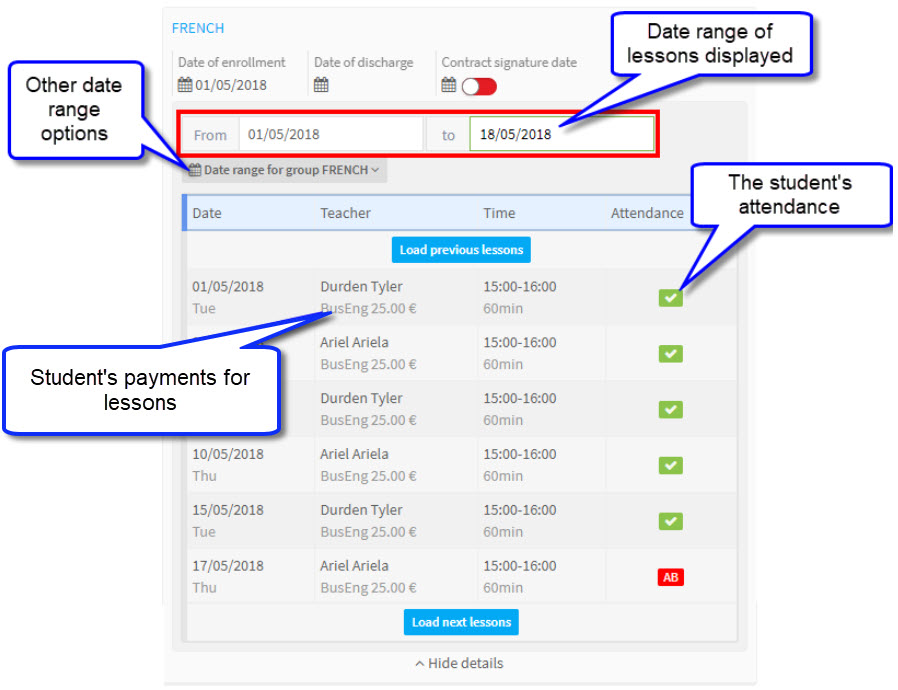Toggle the Contract signature date switch
Screen dimensions: 898x690
click(479, 87)
